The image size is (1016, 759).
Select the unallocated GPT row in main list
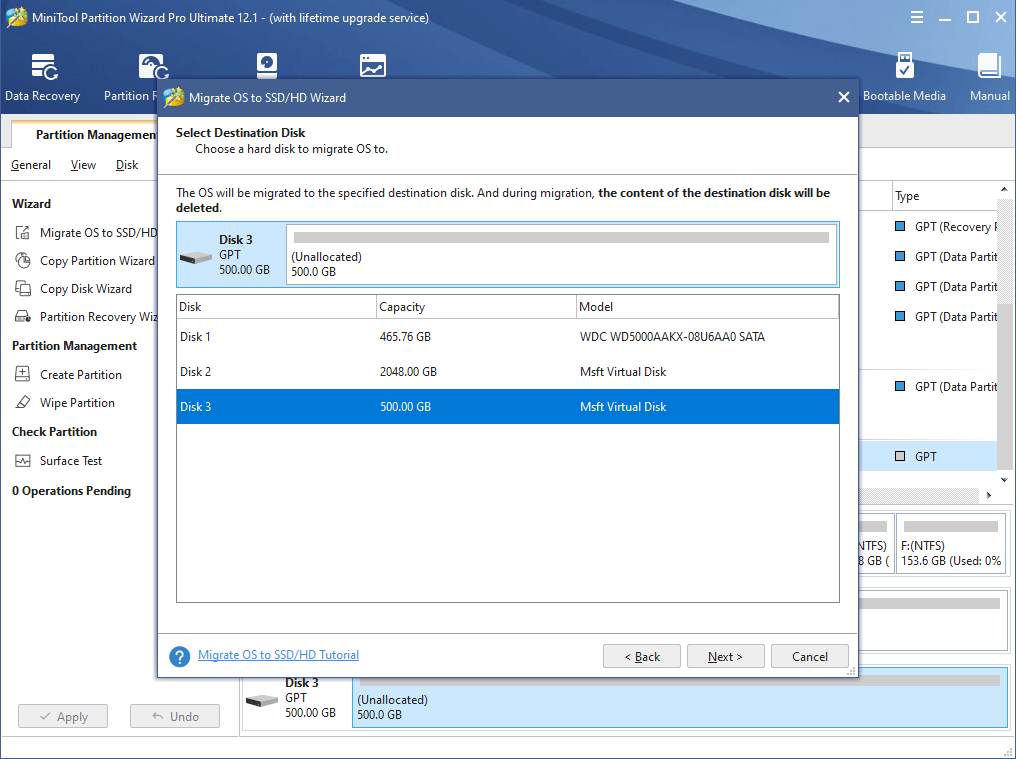tap(927, 456)
